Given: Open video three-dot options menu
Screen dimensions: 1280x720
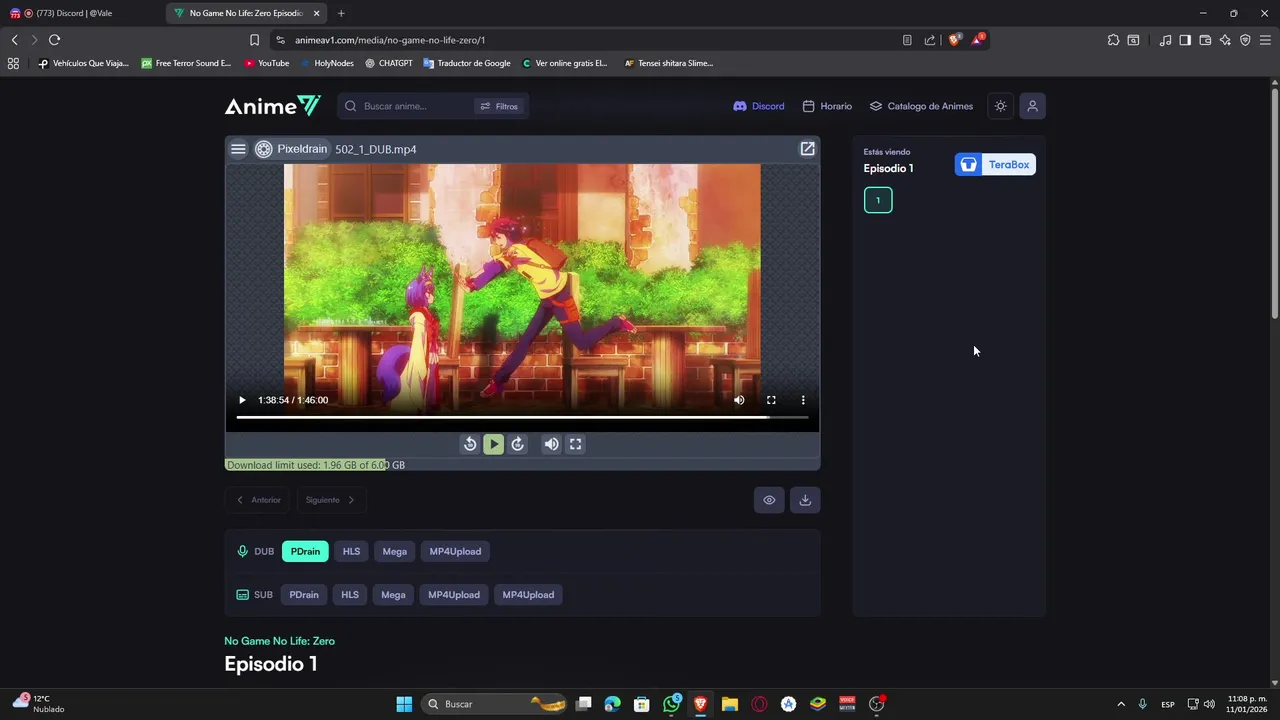Looking at the screenshot, I should point(803,400).
